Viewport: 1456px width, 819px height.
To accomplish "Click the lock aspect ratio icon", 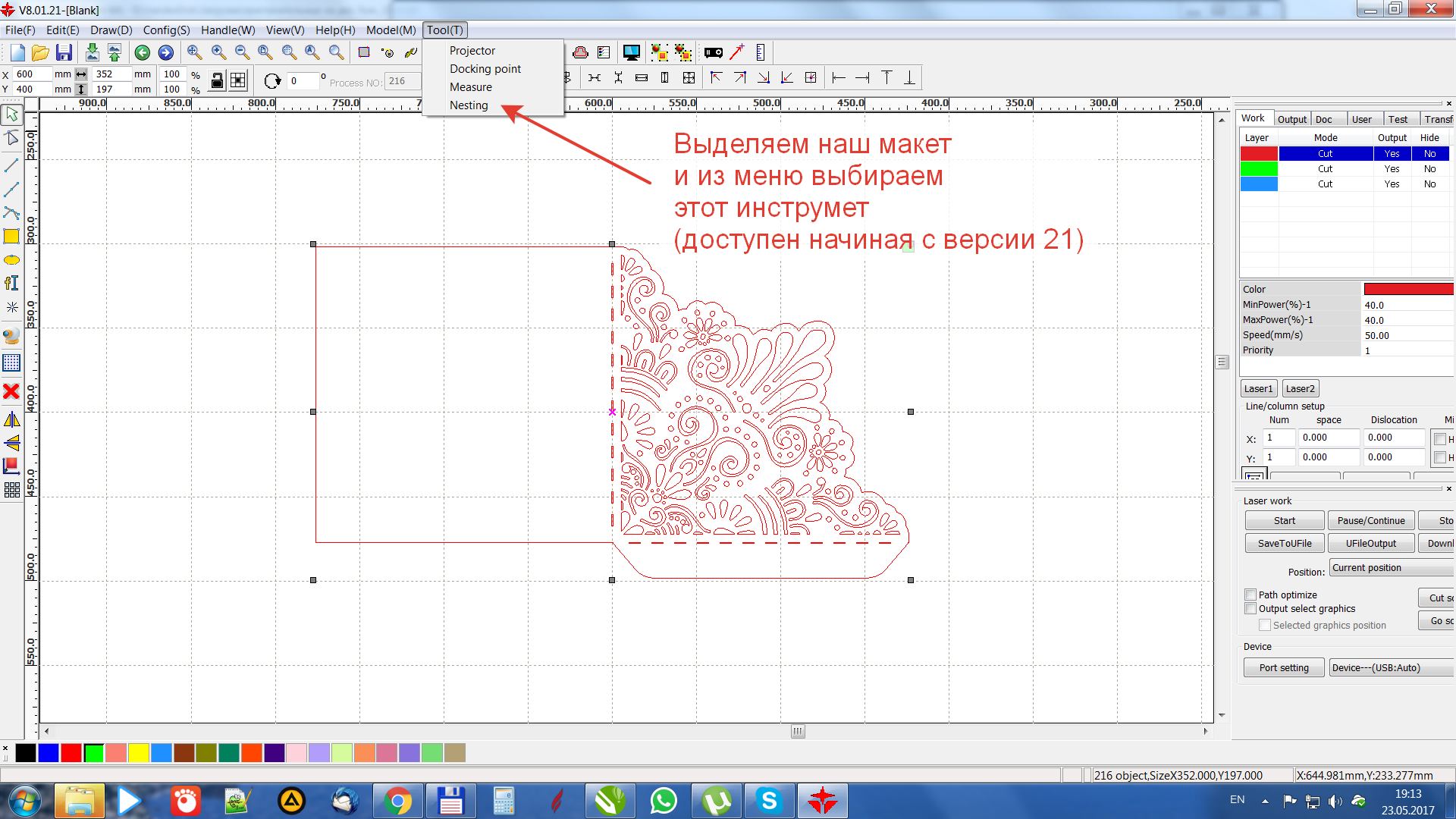I will 217,80.
